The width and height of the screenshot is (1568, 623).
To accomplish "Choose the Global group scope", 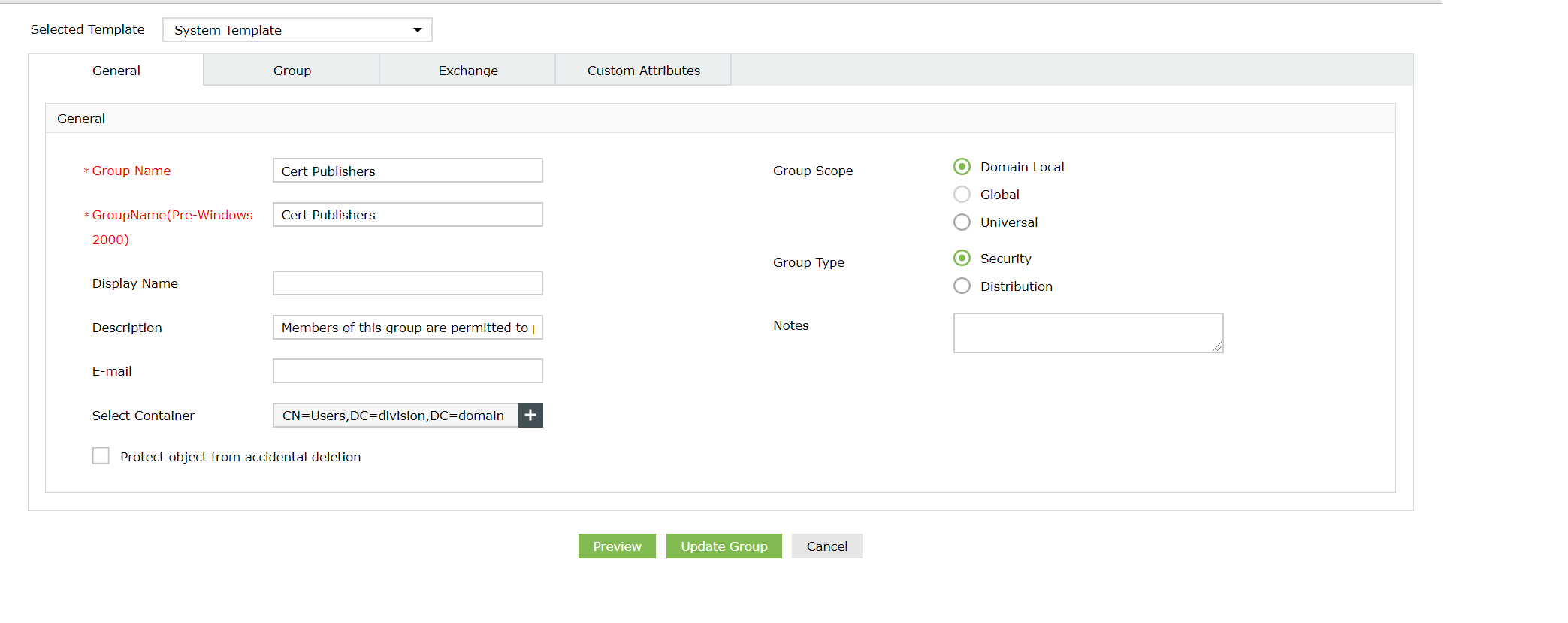I will [962, 195].
